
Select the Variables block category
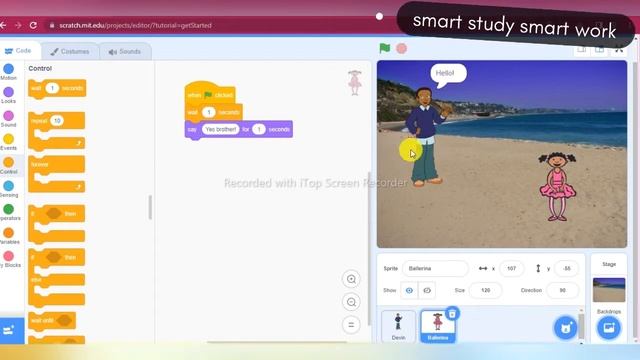click(9, 236)
